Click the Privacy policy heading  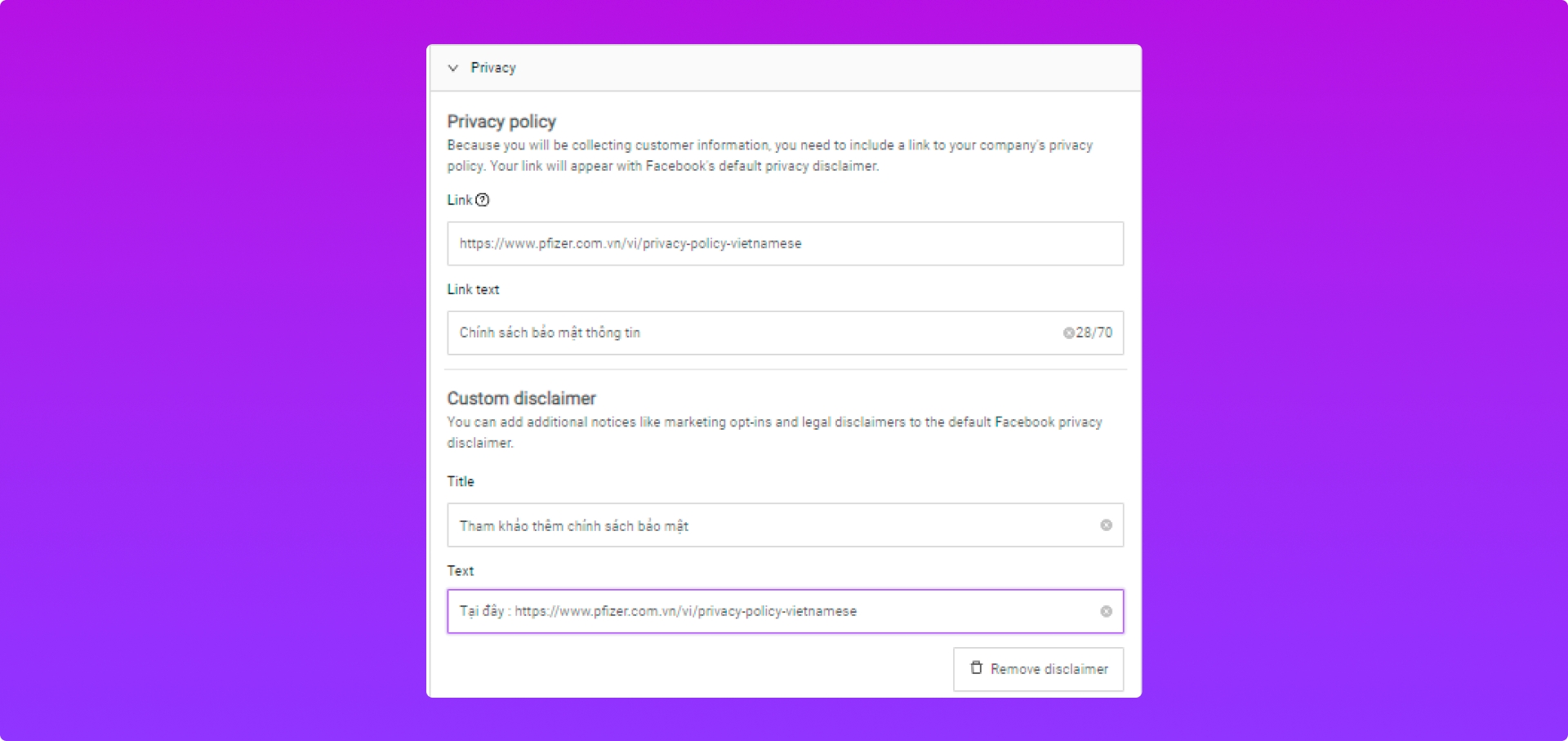pyautogui.click(x=501, y=122)
